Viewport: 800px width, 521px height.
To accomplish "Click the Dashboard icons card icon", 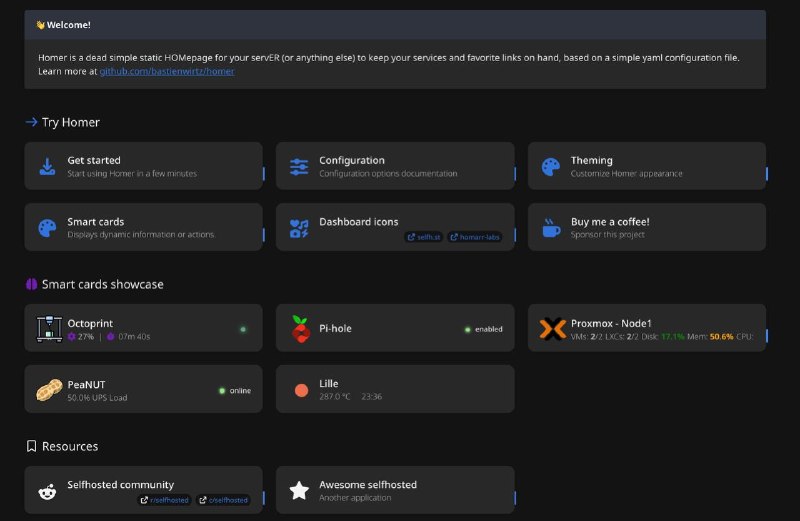I will [299, 229].
